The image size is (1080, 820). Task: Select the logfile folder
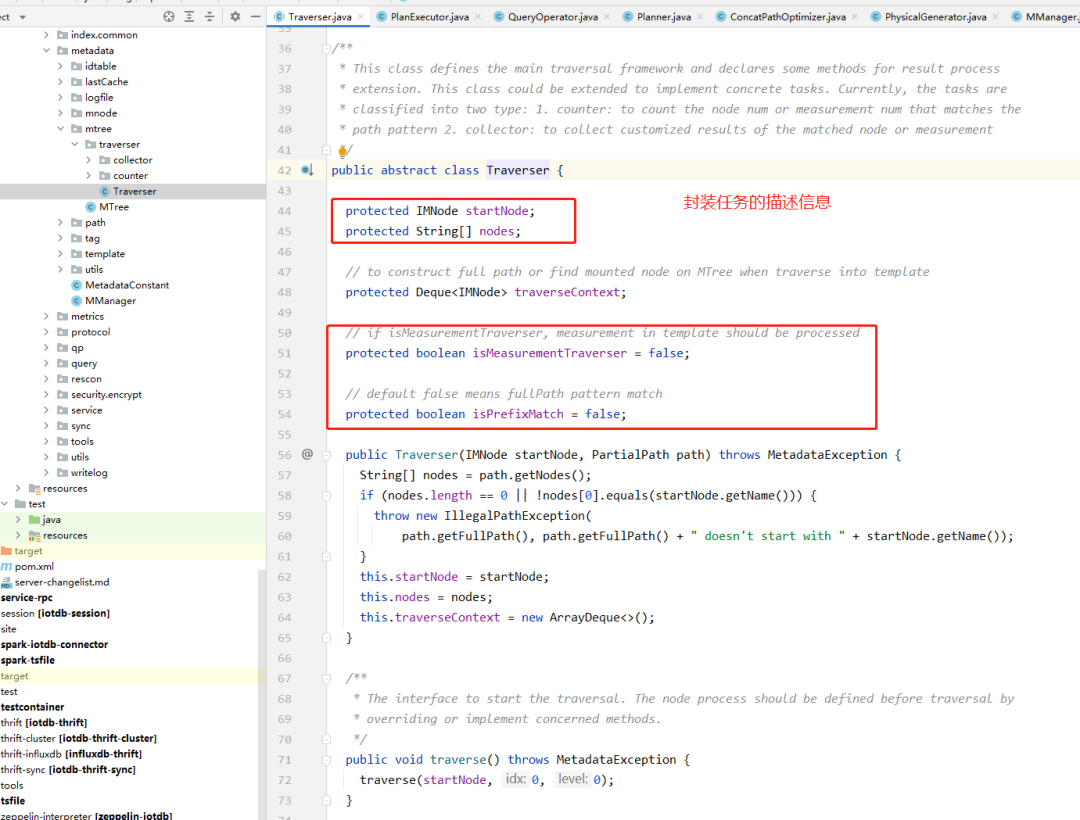coord(99,97)
